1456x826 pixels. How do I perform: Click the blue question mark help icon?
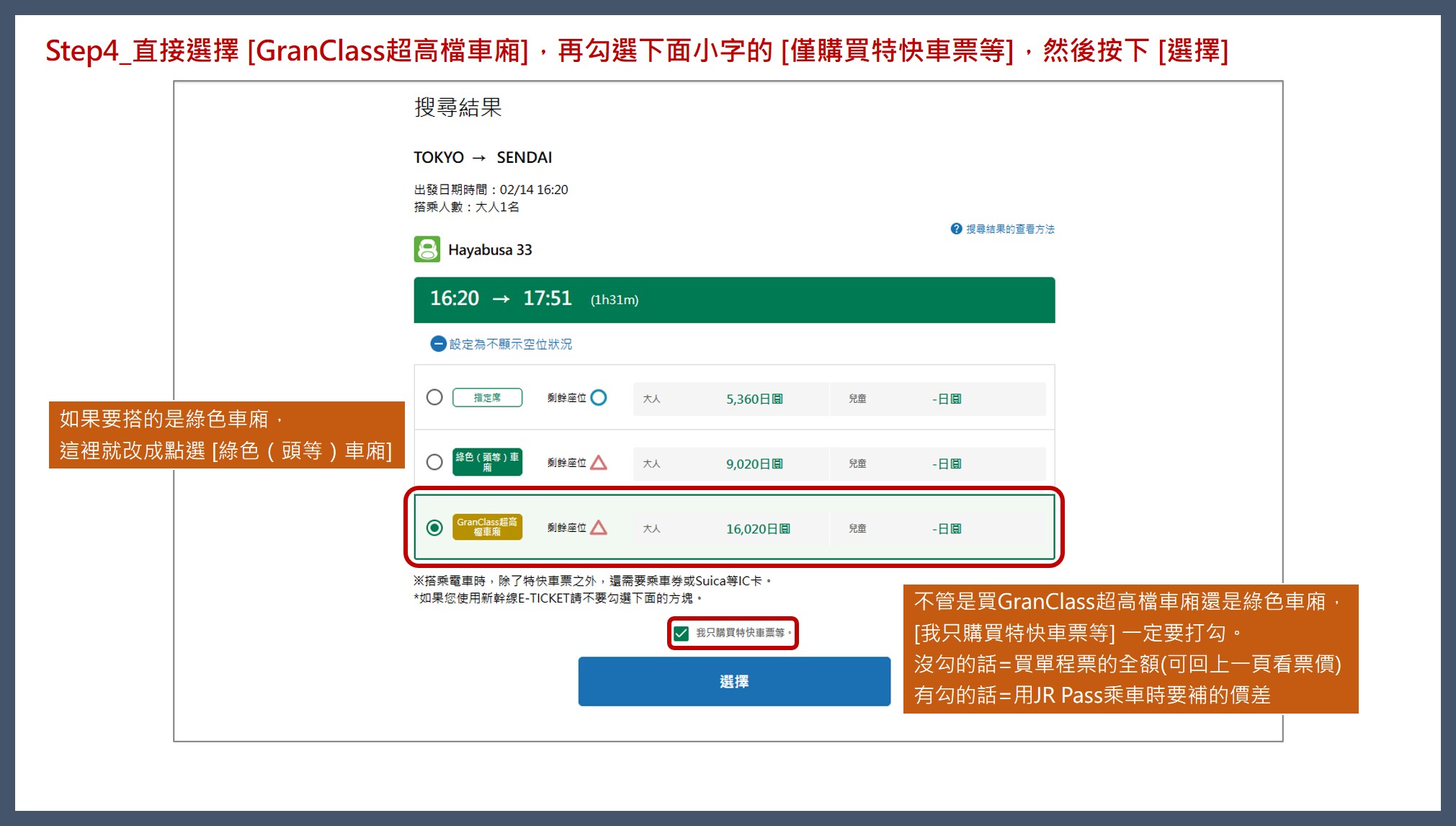click(x=956, y=228)
